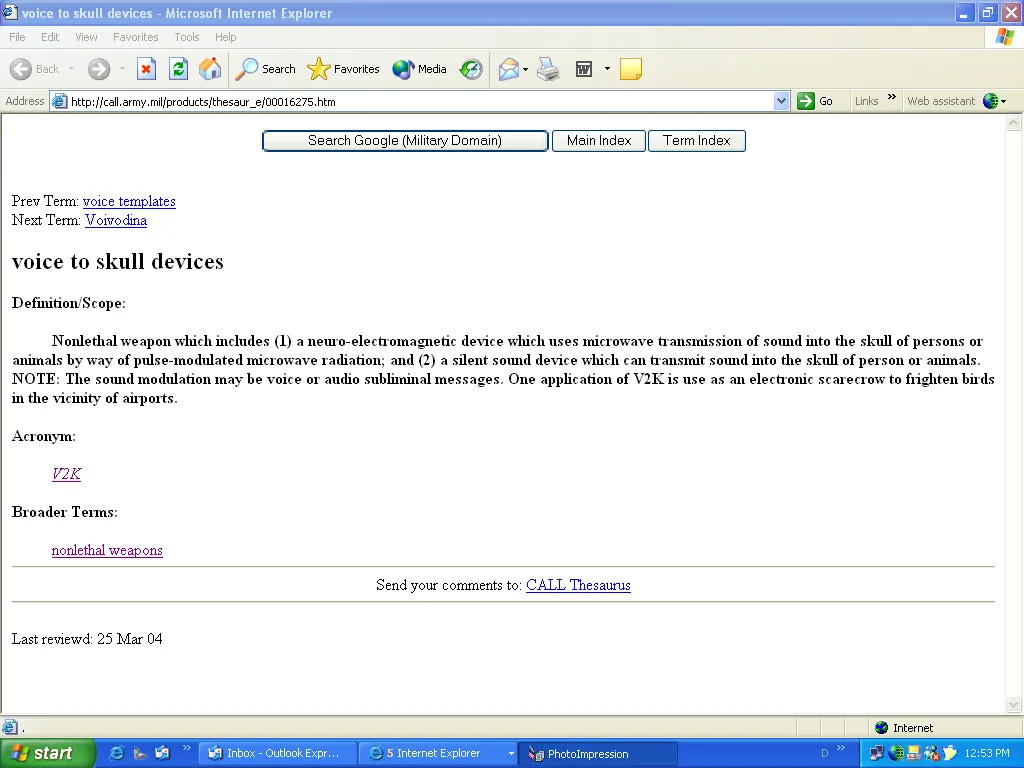This screenshot has height=768, width=1024.
Task: Click the CALL Thesaurus link
Action: pos(579,585)
